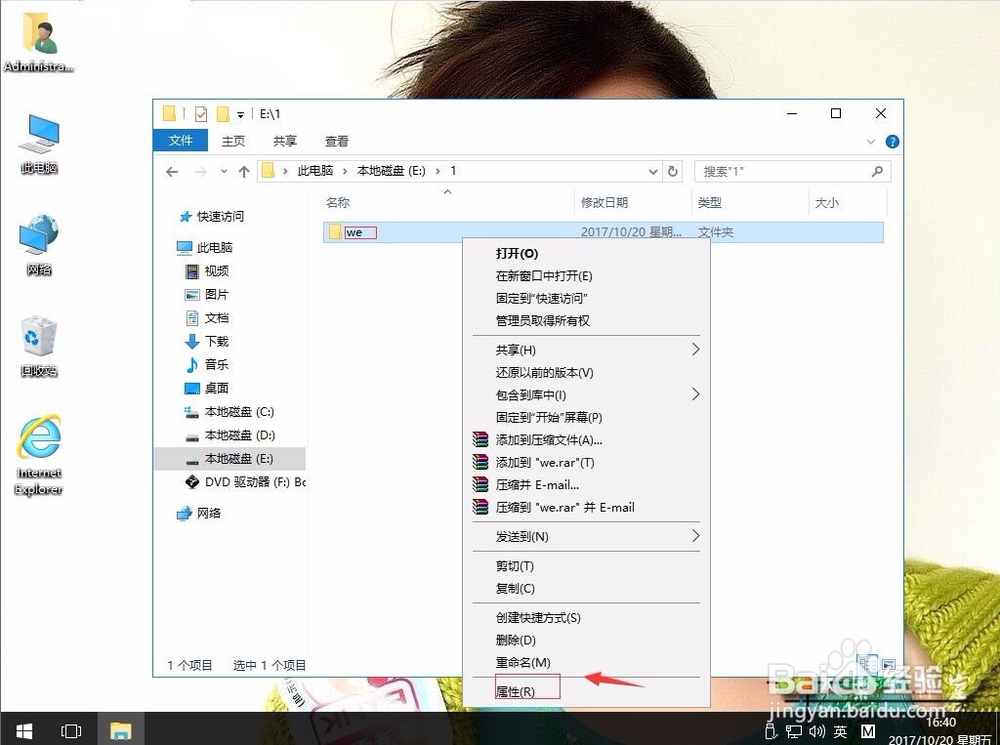Choose 还原以前的版本(V)
The height and width of the screenshot is (745, 1000).
click(x=586, y=372)
